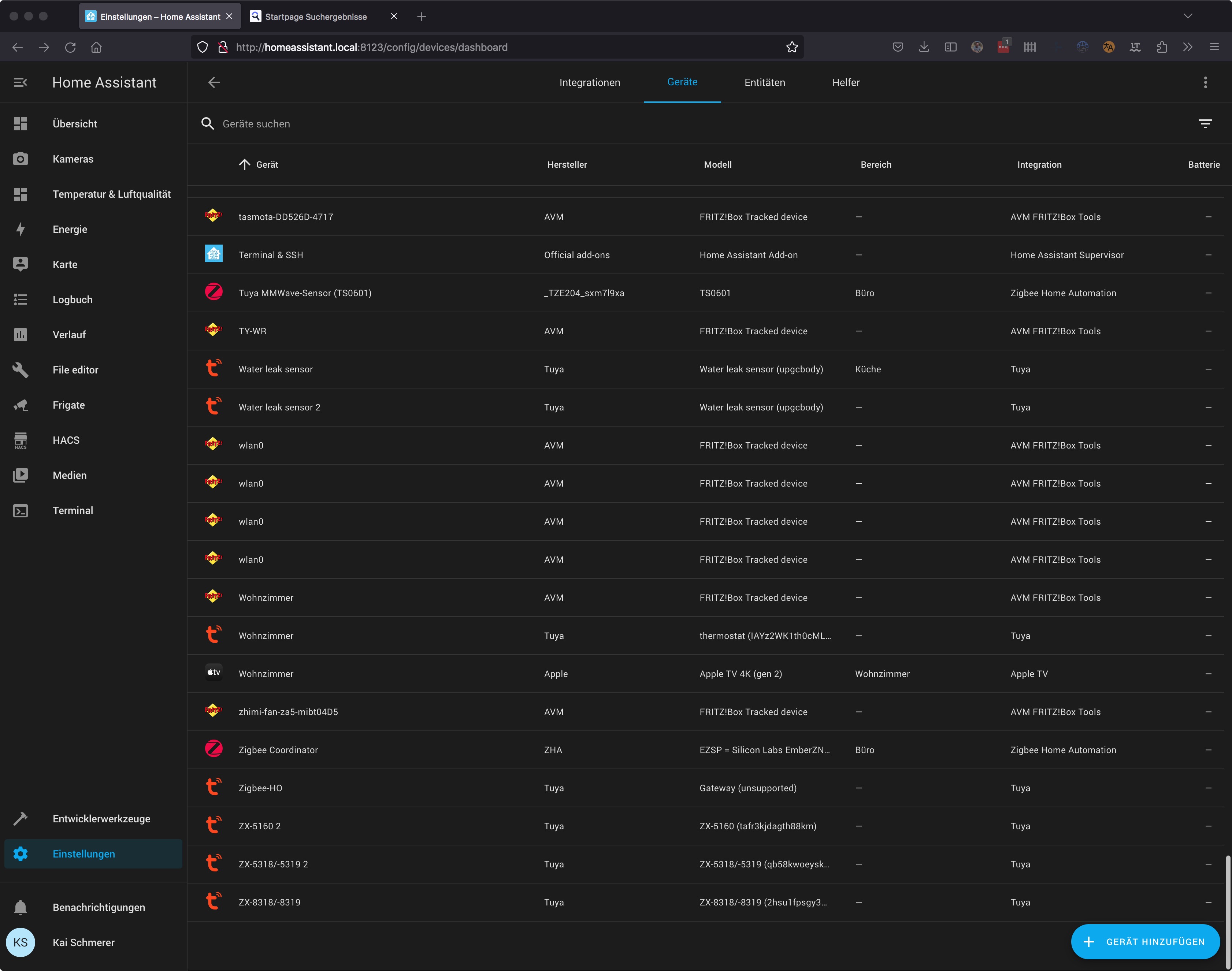1232x971 pixels.
Task: Sort devices by Integration column
Action: [x=1039, y=164]
